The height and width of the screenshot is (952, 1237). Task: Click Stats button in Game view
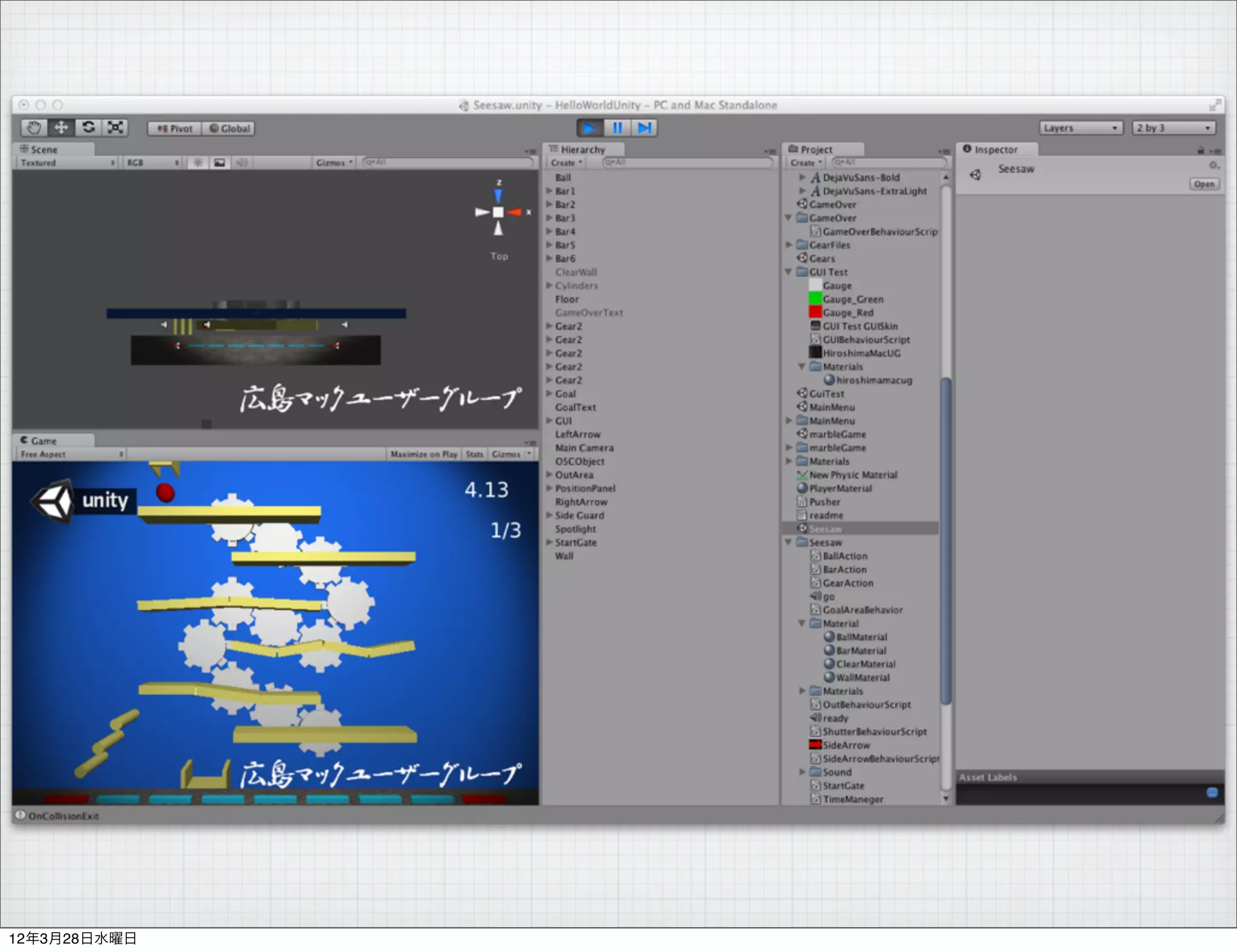pos(474,454)
